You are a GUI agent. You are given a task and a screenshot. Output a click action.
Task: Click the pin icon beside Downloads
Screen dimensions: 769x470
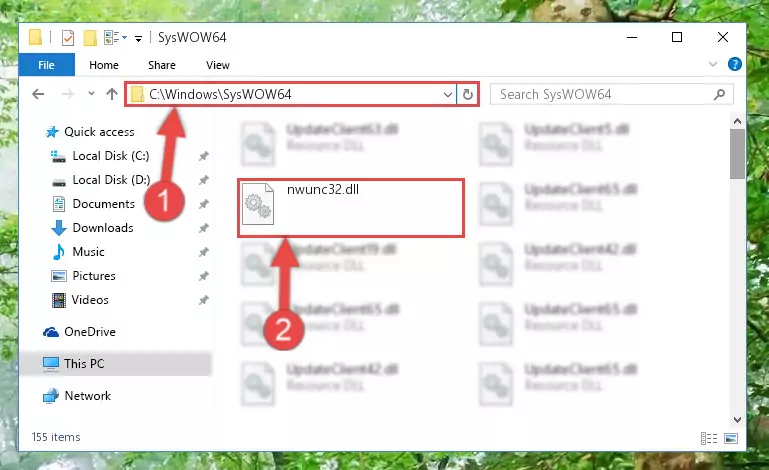204,228
